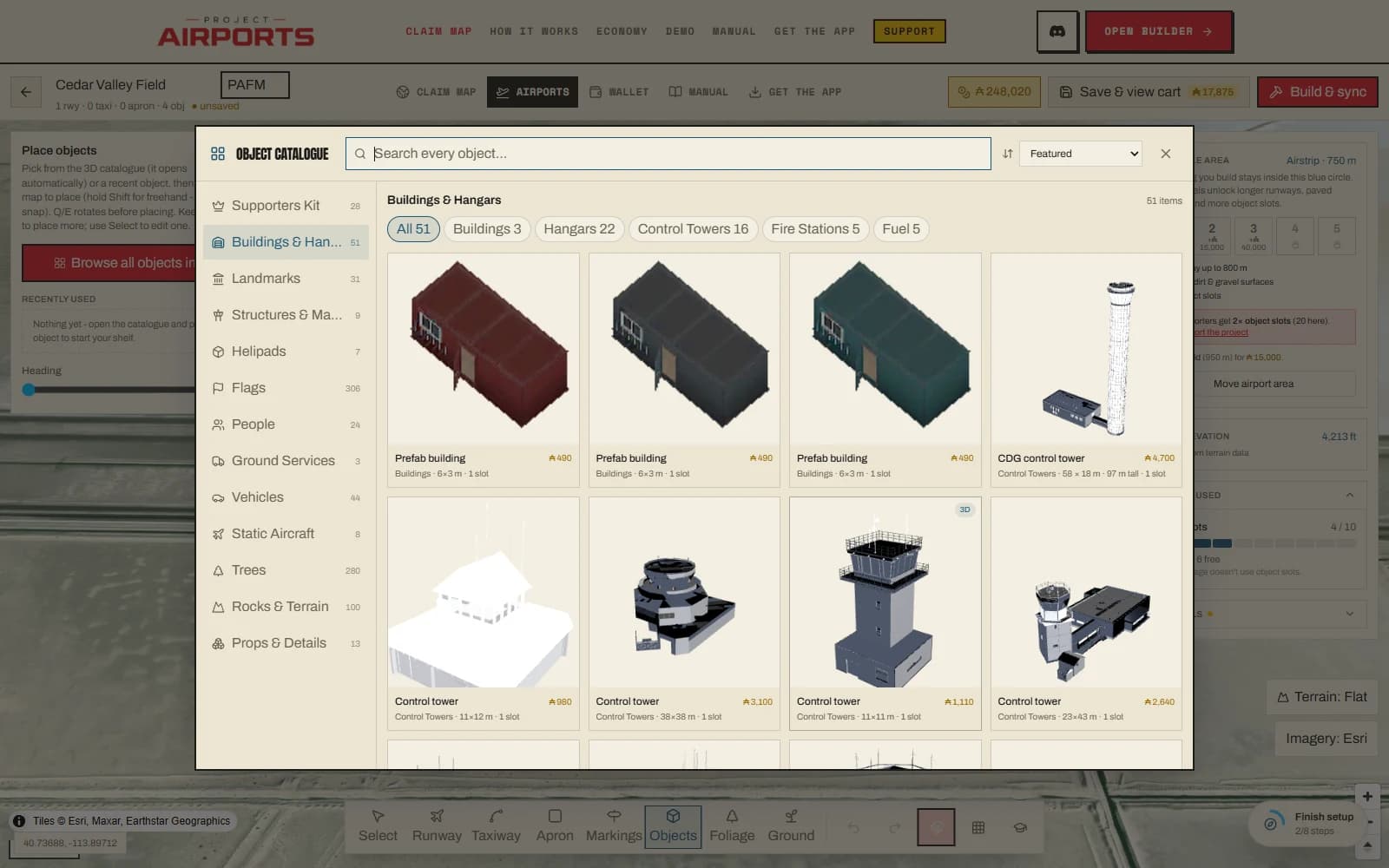
Task: Click Save & view cart
Action: click(1149, 92)
